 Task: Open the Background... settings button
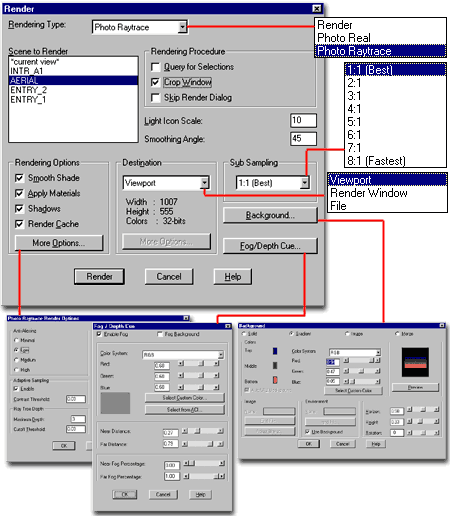coord(270,215)
